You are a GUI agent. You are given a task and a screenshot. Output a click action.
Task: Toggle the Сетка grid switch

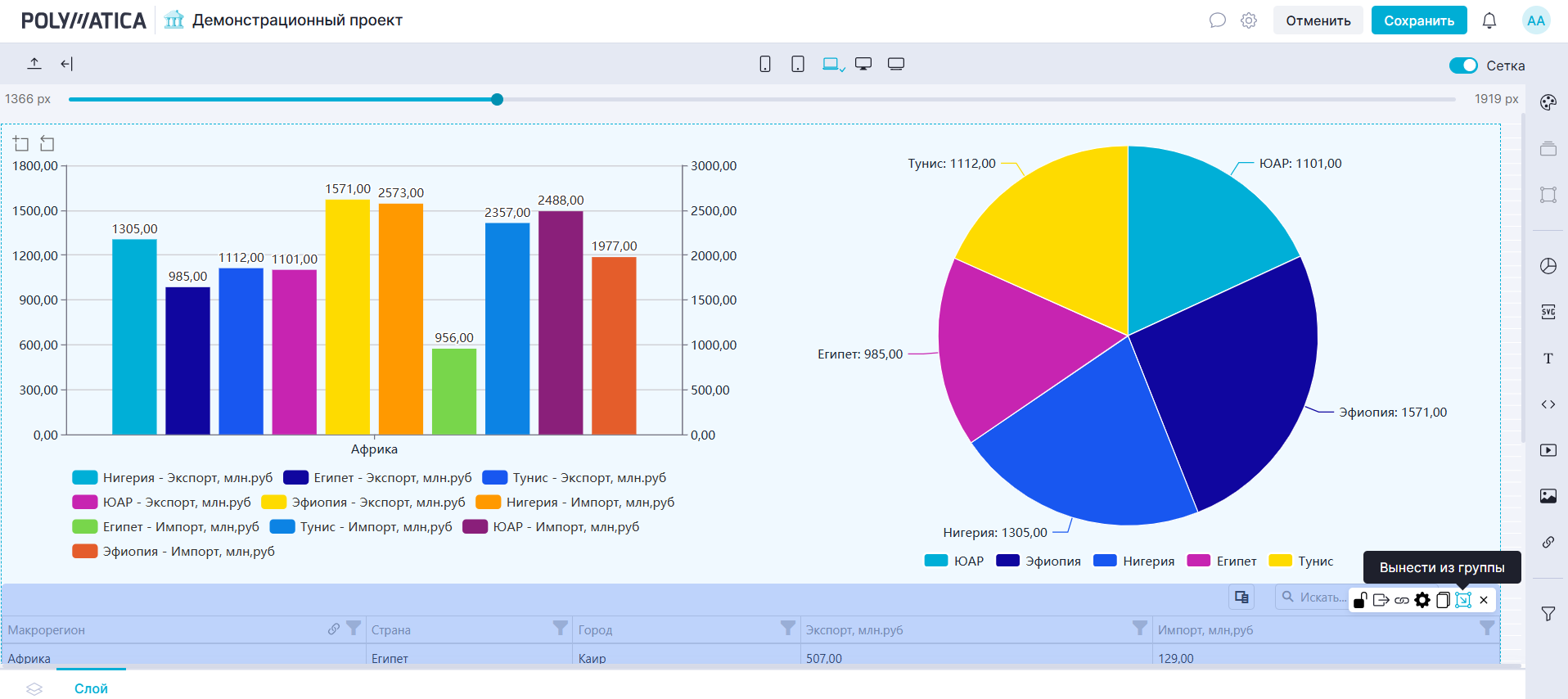coord(1462,65)
